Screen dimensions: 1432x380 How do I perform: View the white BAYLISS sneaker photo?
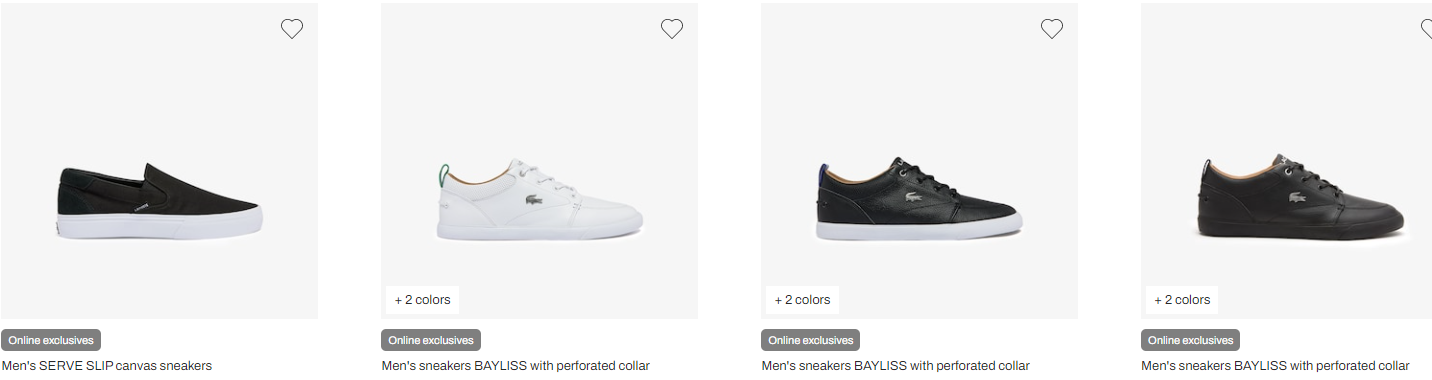click(x=539, y=161)
